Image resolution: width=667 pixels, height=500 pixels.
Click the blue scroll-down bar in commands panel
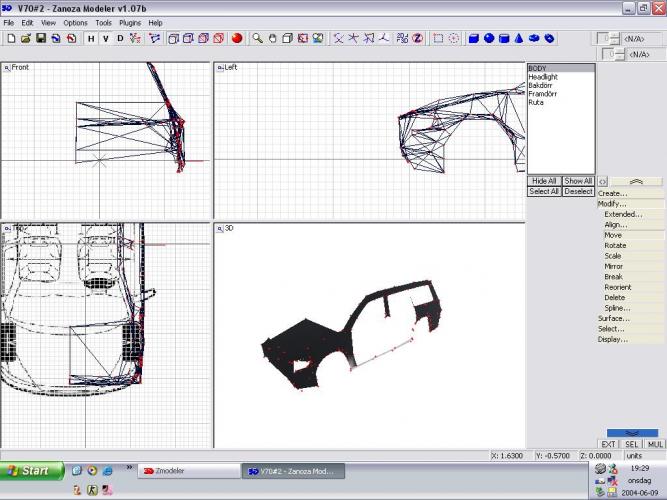click(x=632, y=433)
